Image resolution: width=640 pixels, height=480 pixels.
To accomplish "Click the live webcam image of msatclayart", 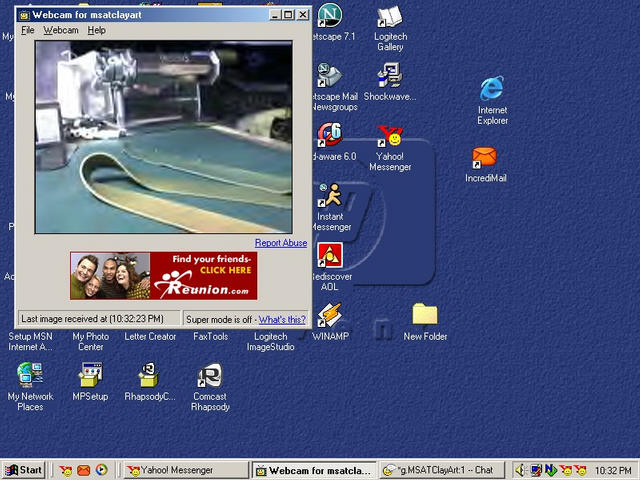I will tap(164, 137).
